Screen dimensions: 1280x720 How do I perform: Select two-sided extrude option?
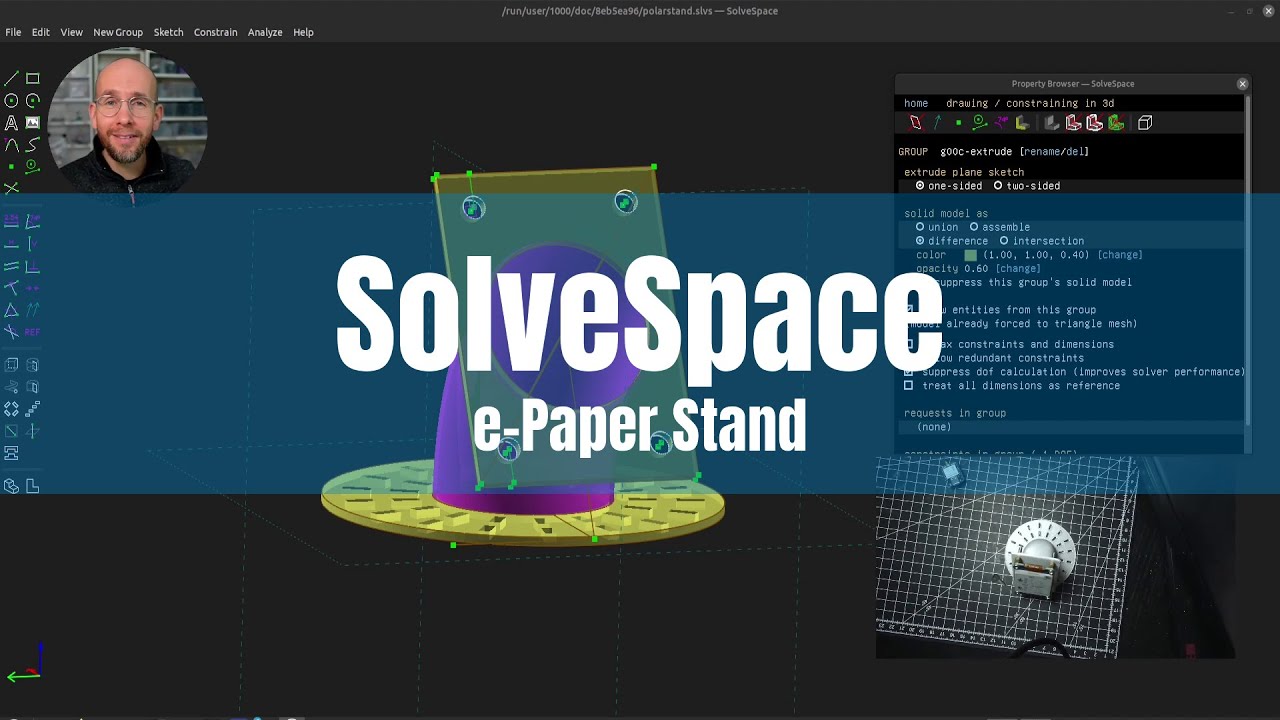click(x=1027, y=186)
